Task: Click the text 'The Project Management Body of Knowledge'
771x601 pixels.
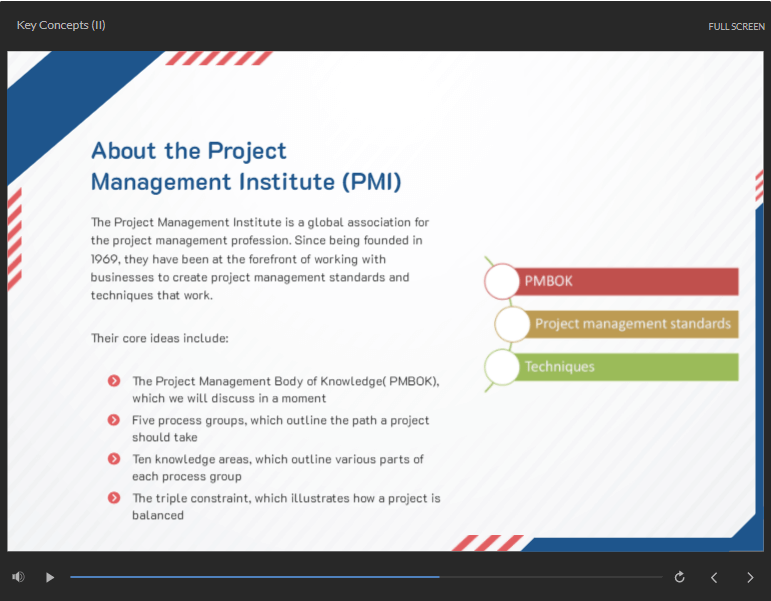Action: [257, 381]
